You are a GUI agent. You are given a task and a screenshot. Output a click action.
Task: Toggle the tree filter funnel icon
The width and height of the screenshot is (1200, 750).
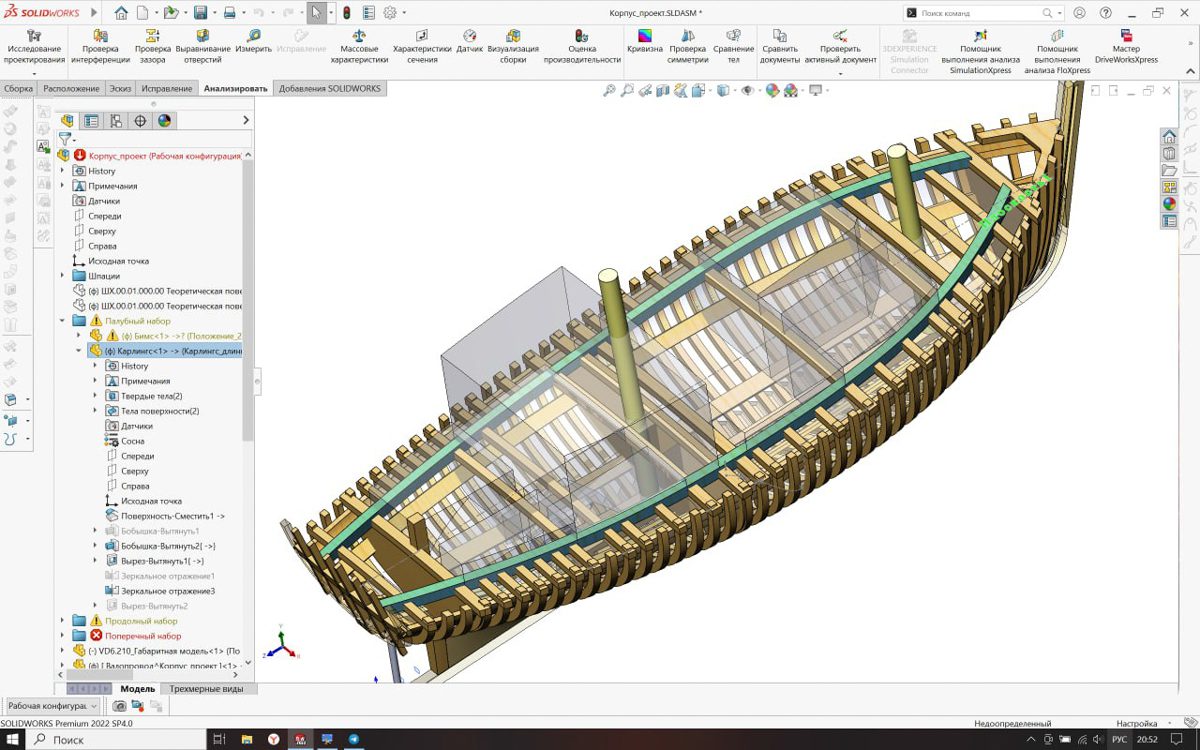(x=65, y=139)
